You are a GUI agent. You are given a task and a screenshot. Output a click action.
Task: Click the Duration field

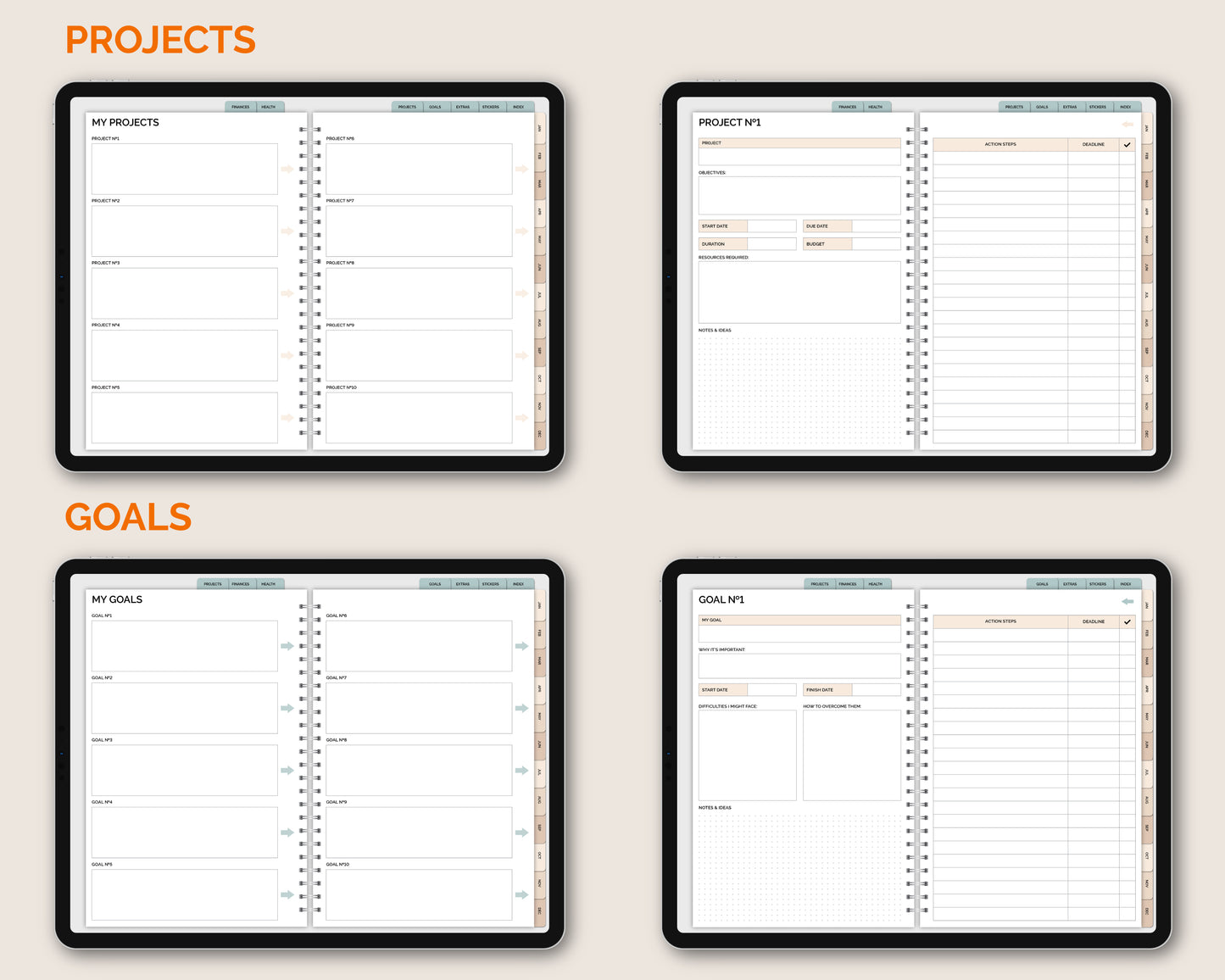pos(771,244)
